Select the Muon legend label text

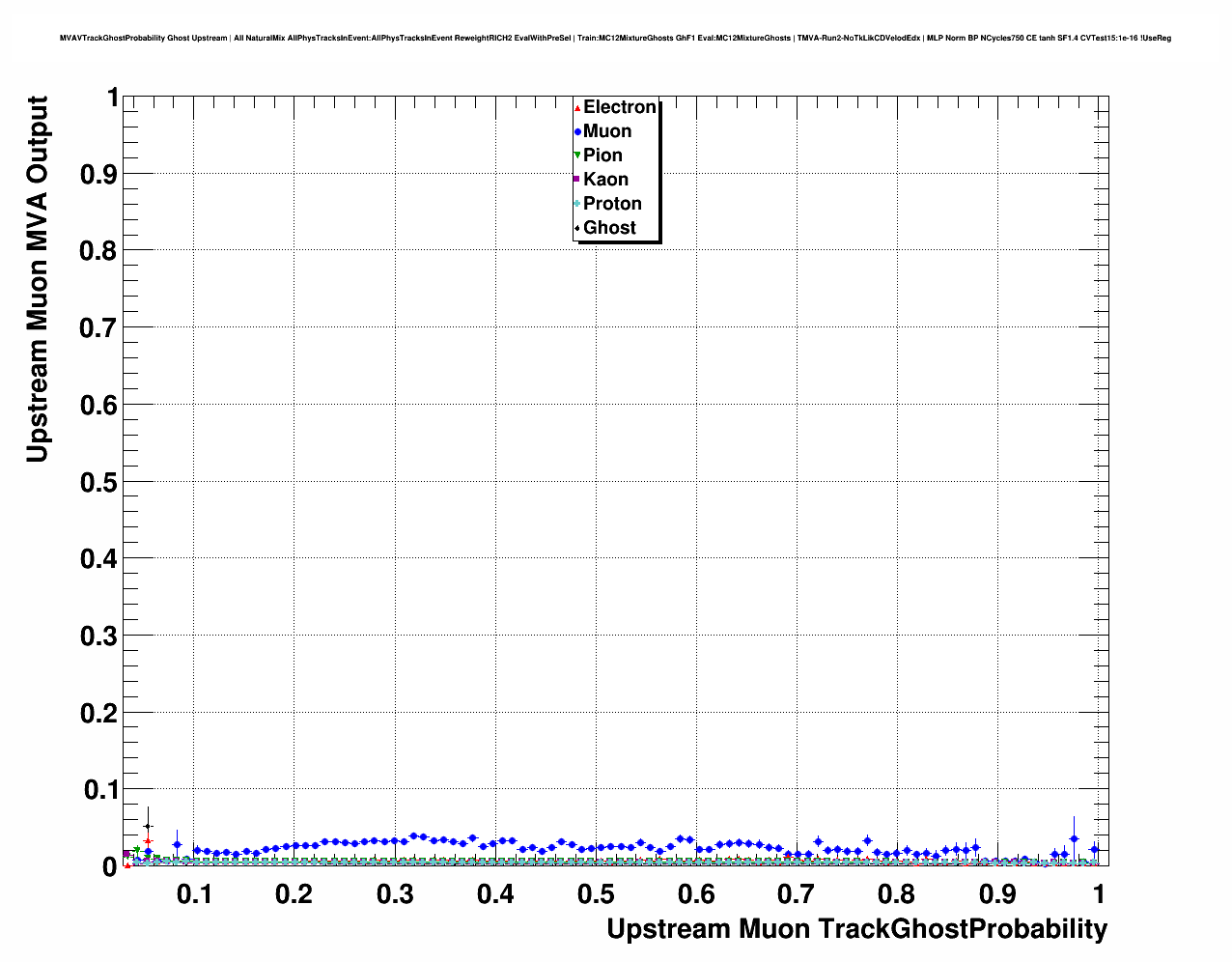point(607,131)
